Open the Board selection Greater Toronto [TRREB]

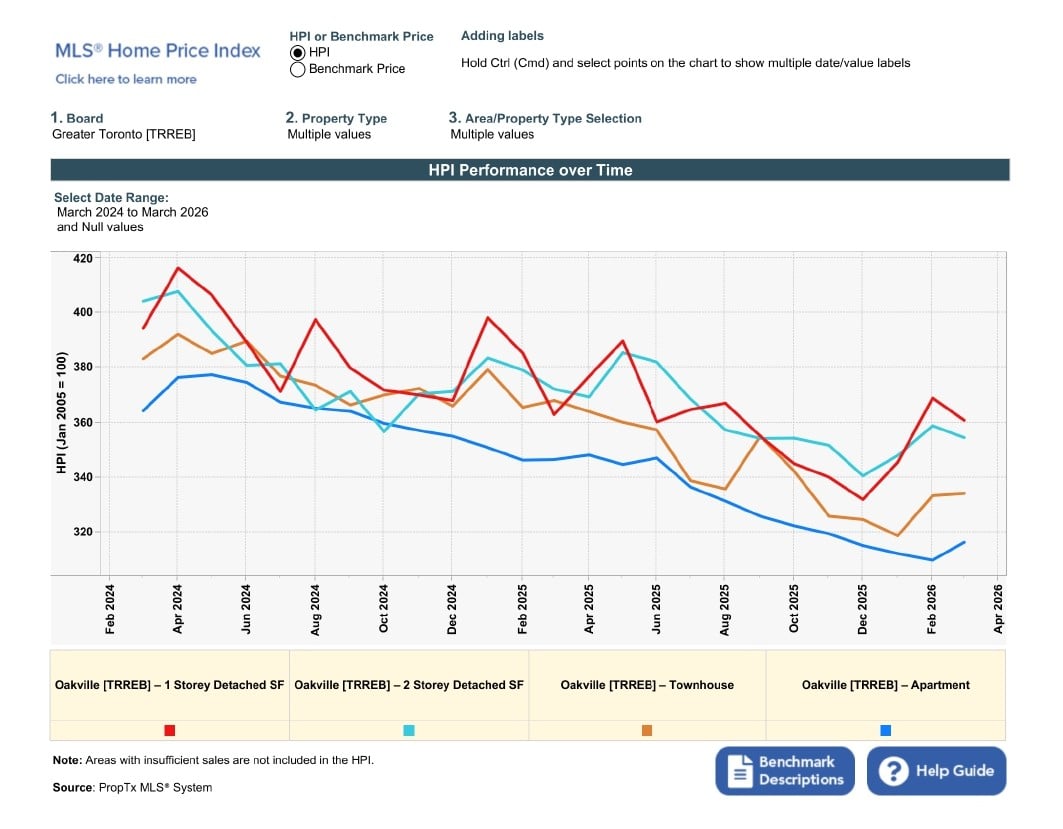123,134
